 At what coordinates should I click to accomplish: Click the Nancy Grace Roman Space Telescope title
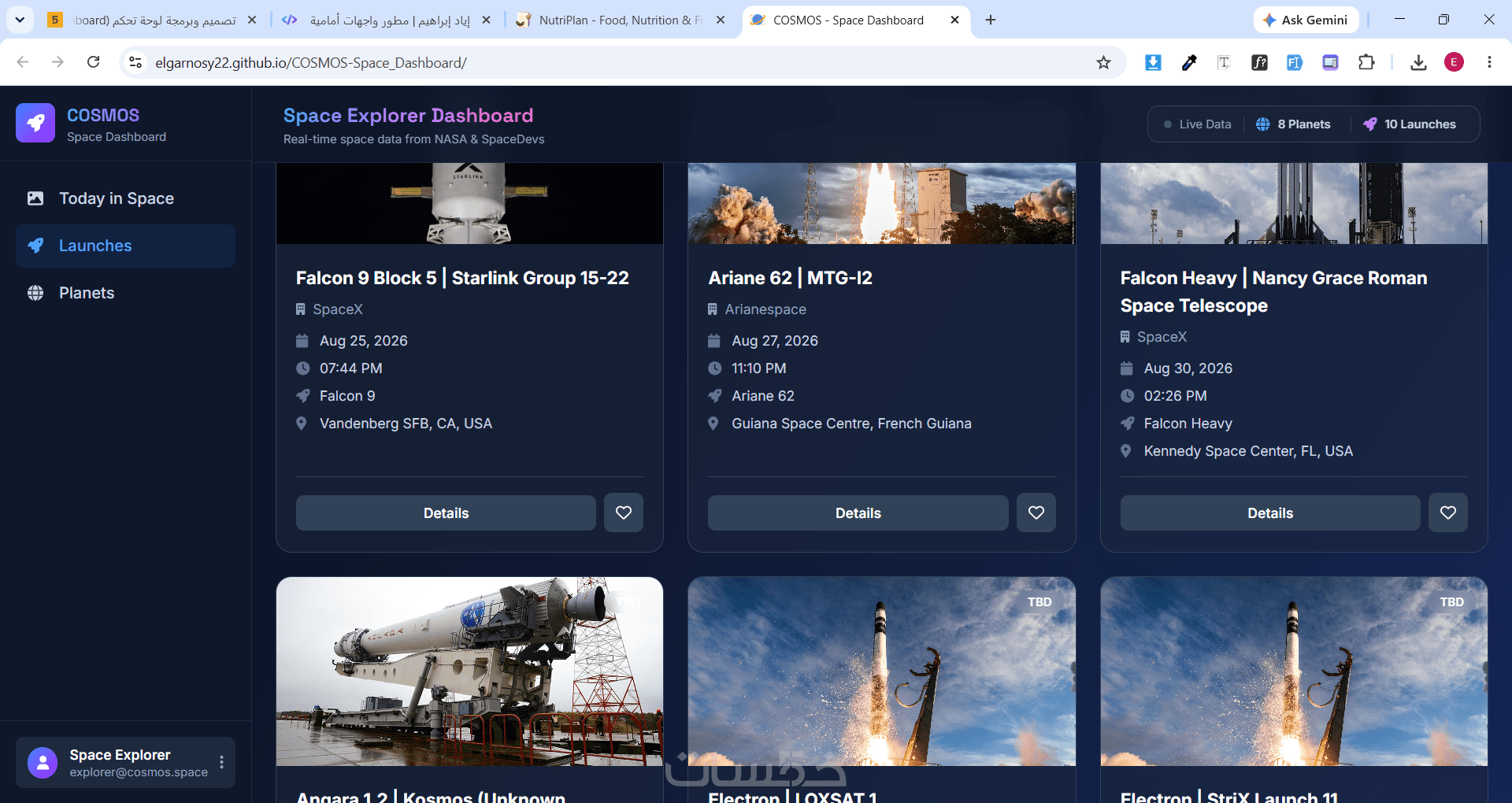[1273, 291]
